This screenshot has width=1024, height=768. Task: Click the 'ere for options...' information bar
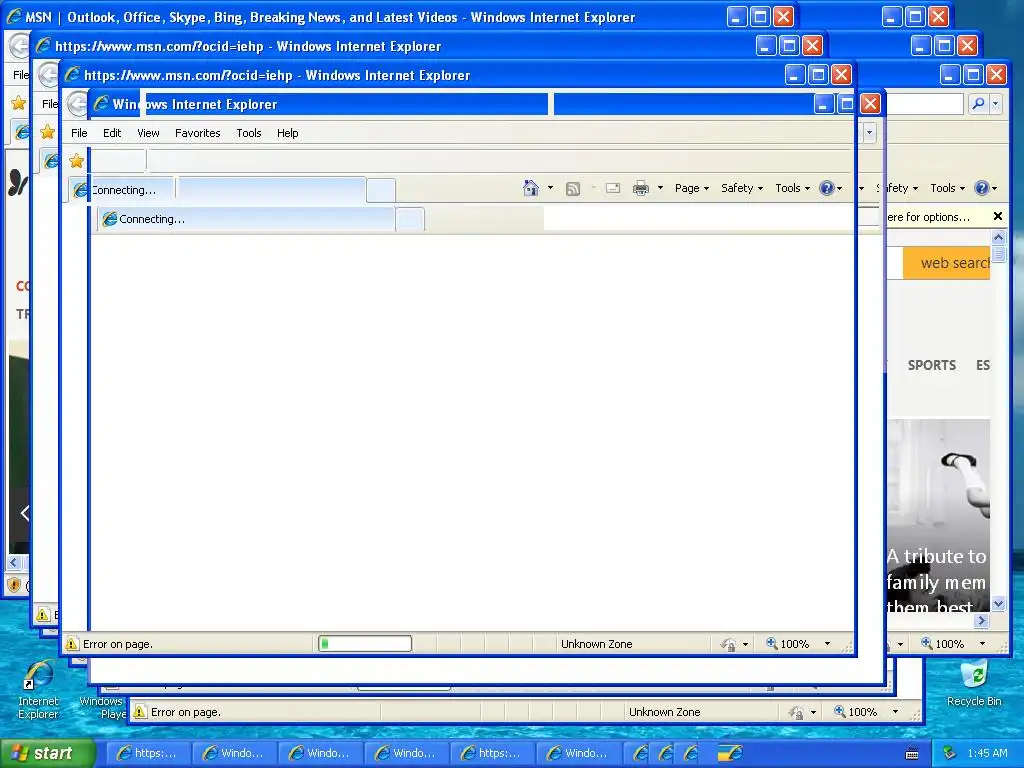point(928,217)
